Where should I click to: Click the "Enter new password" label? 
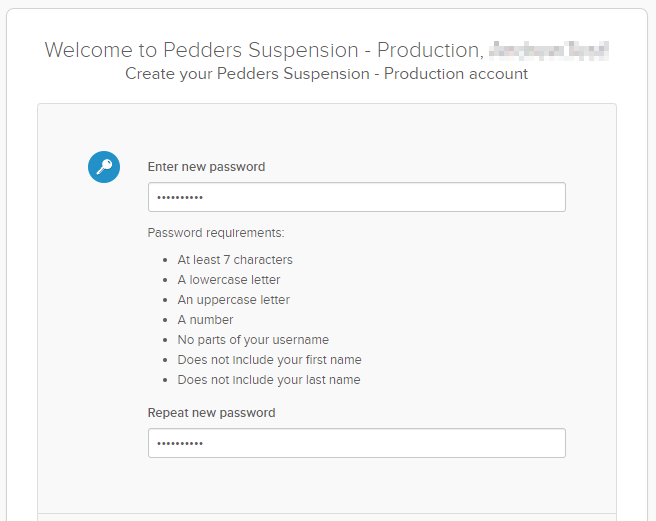(206, 167)
